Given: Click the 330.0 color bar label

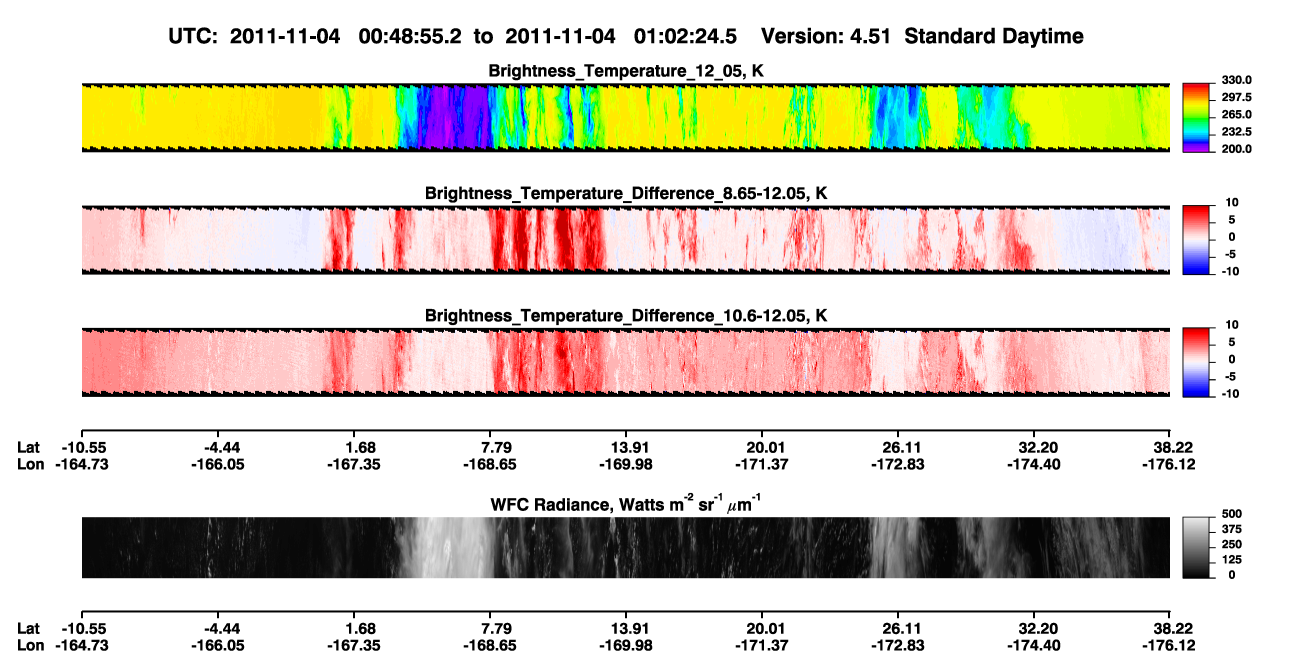Looking at the screenshot, I should 1235,80.
